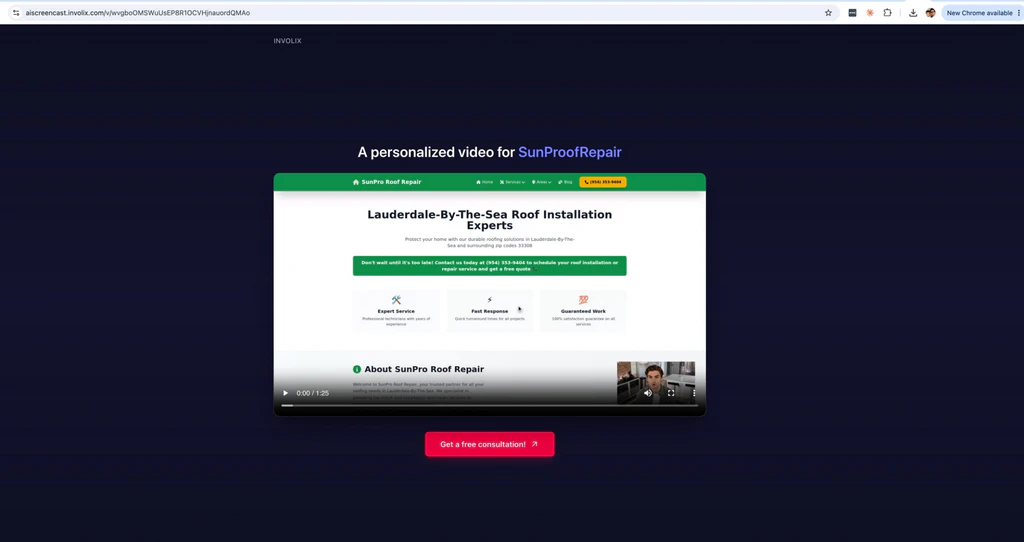Click the SunProofRepair name in the heading
1024x542 pixels.
pyautogui.click(x=569, y=152)
